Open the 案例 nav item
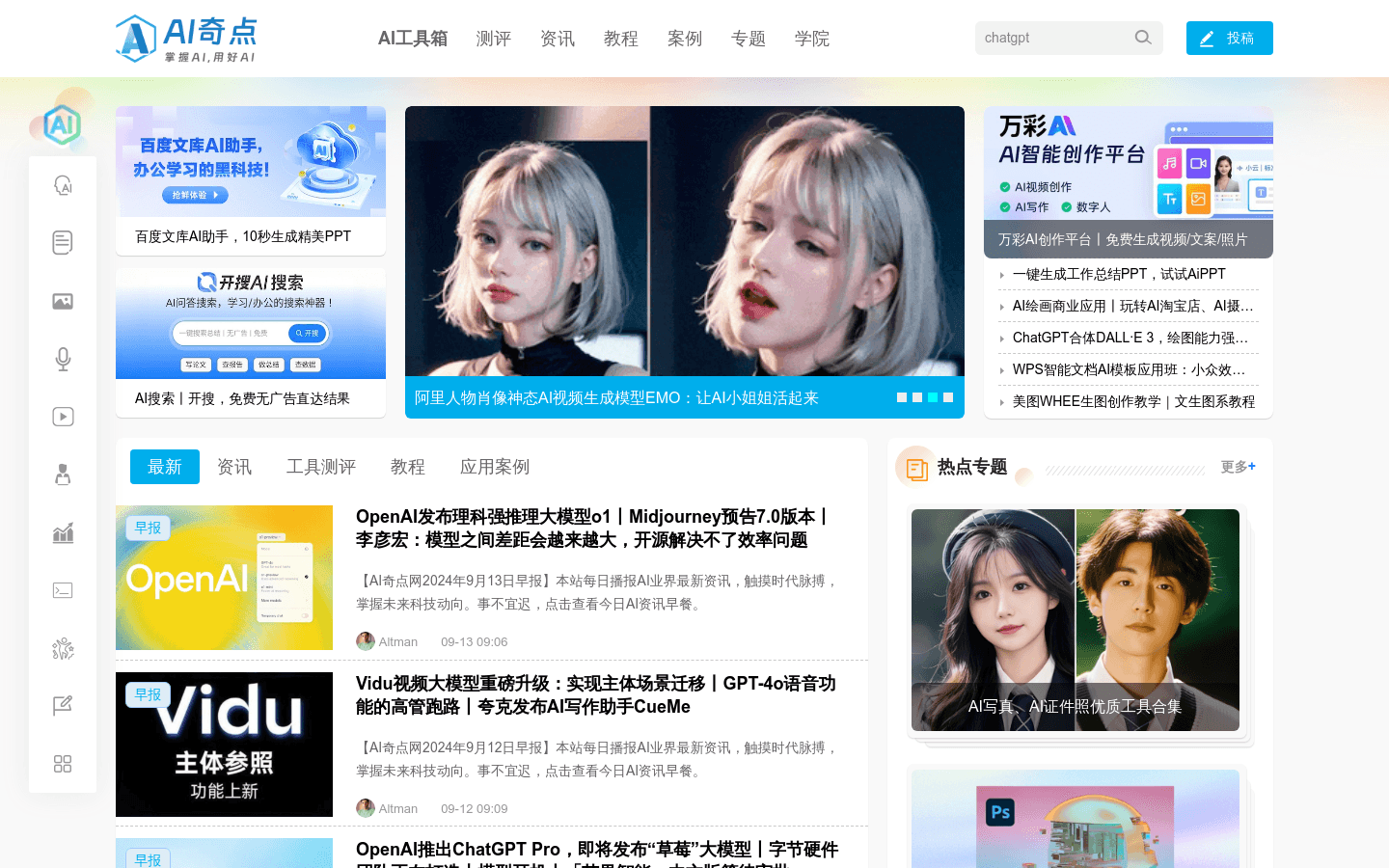Image resolution: width=1389 pixels, height=868 pixels. (x=684, y=39)
